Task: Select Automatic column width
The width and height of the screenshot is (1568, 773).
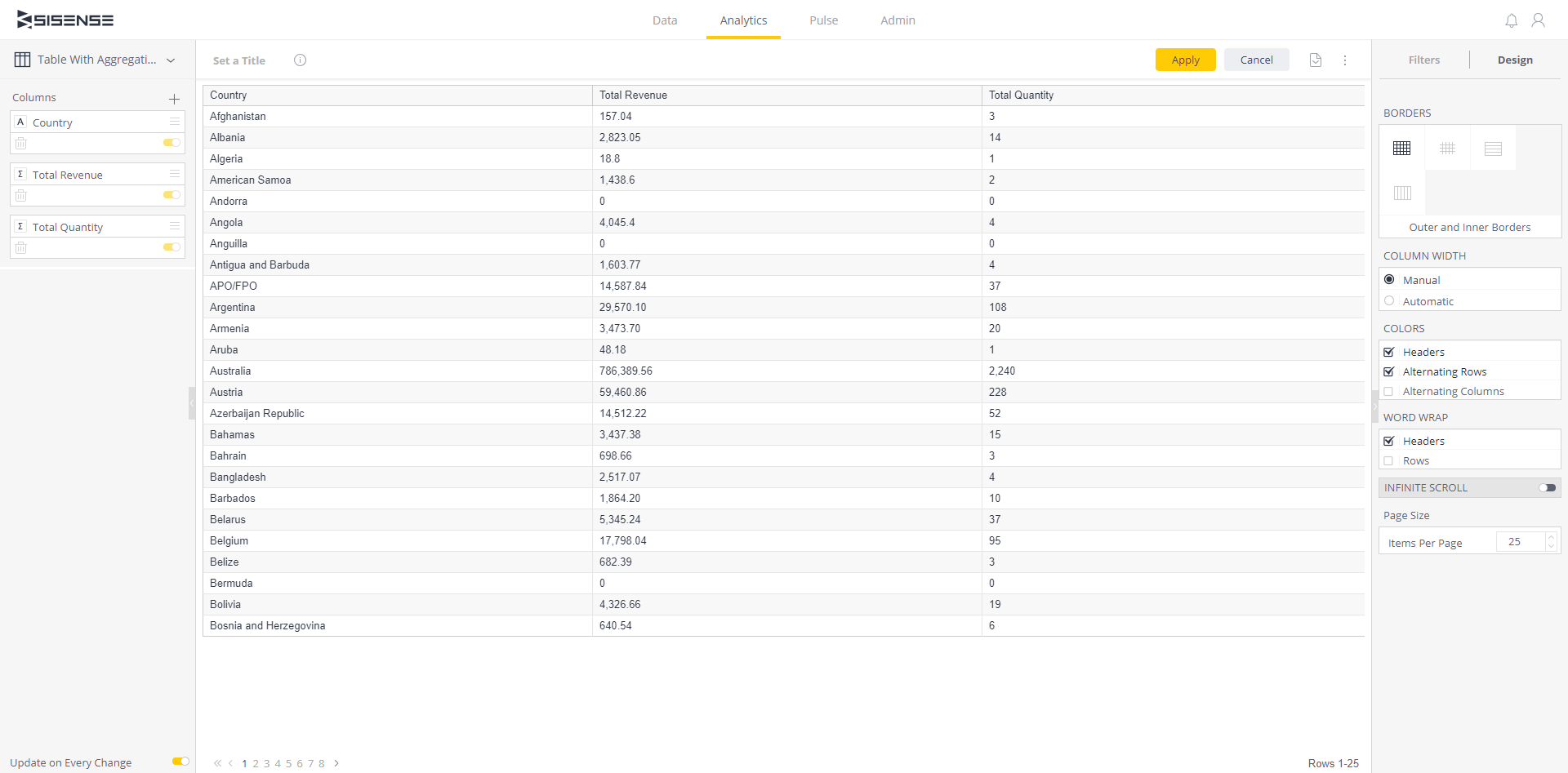Action: (x=1390, y=300)
